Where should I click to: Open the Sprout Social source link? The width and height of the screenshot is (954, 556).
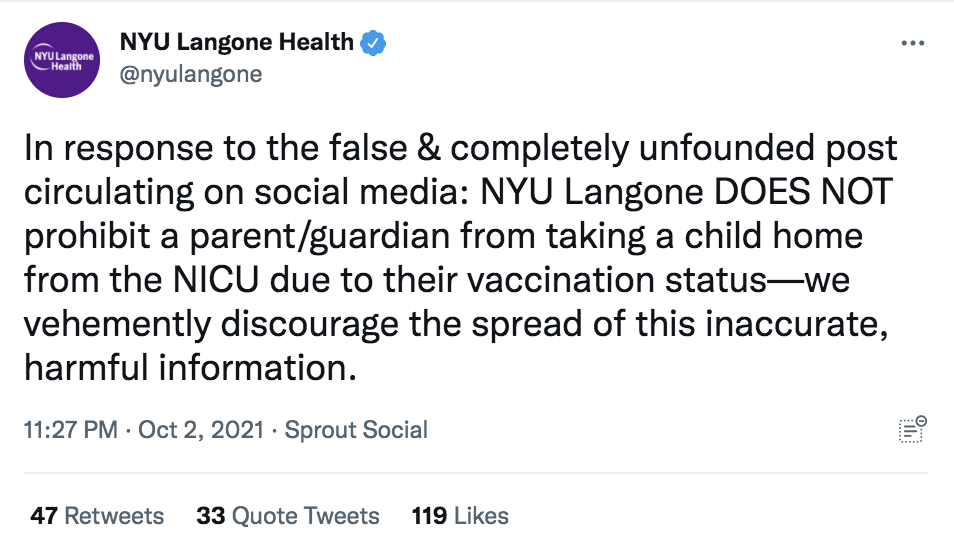tap(356, 431)
